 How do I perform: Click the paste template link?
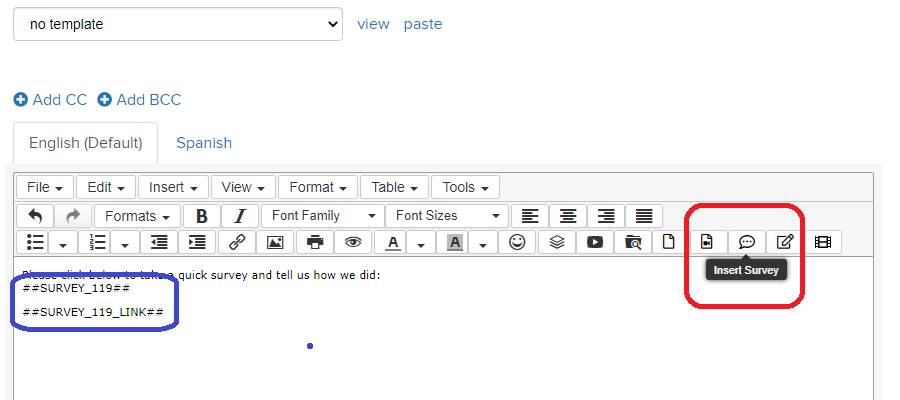tap(422, 24)
